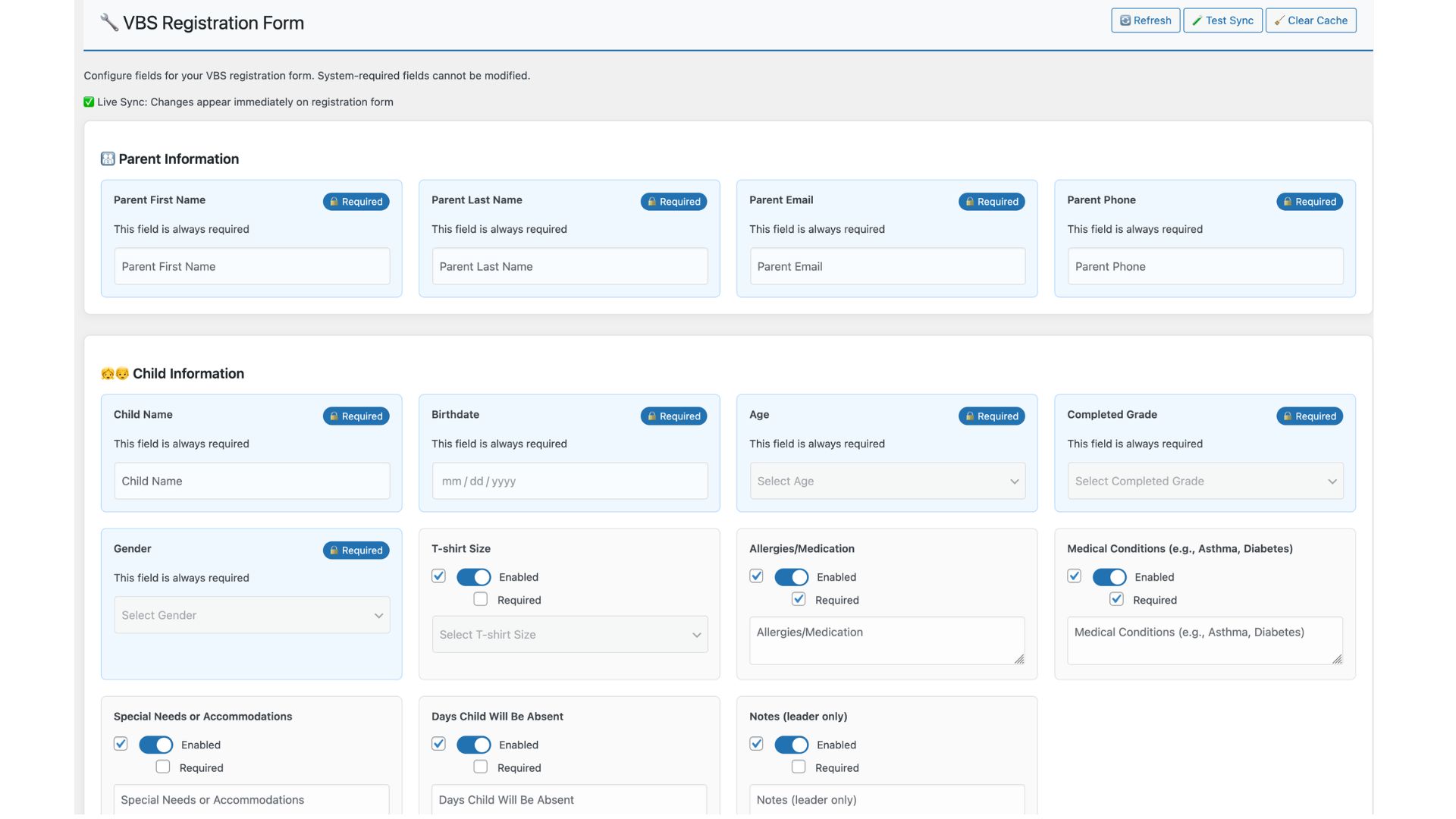The width and height of the screenshot is (1456, 819).
Task: Disable the Notes (leader only) Enabled switch
Action: (792, 745)
